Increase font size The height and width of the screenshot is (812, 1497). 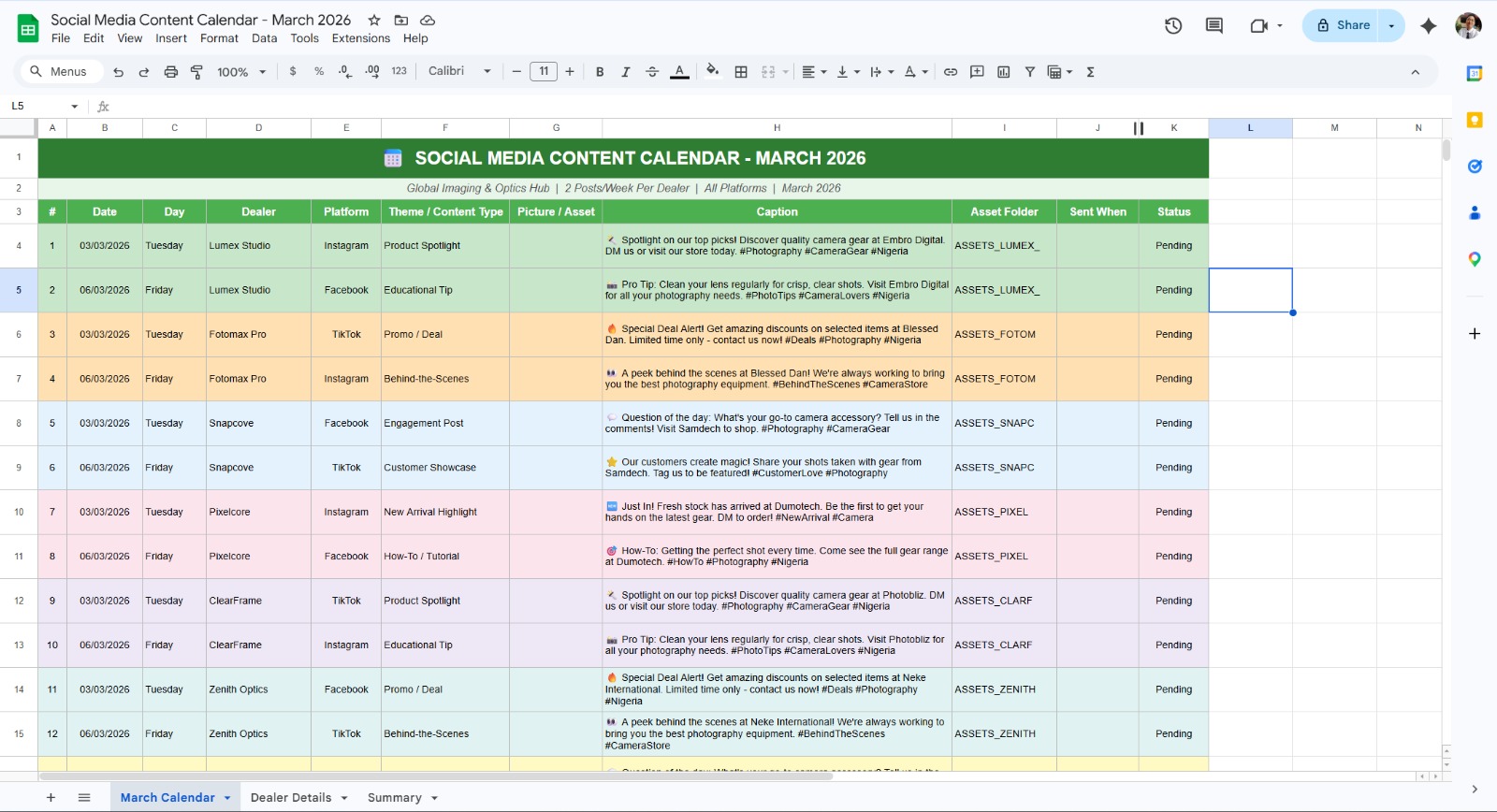click(570, 72)
